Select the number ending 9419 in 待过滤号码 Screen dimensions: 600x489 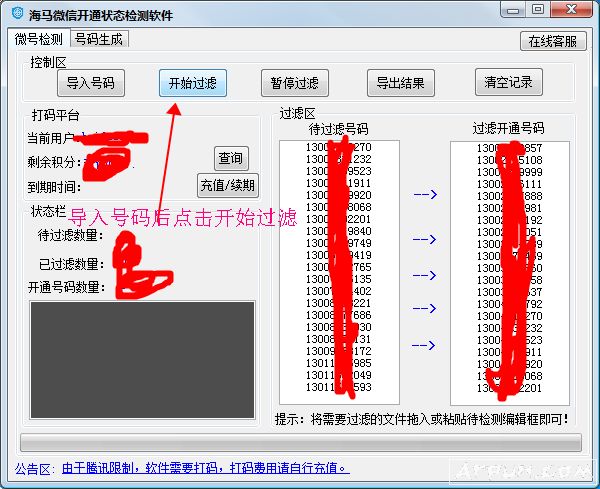click(x=338, y=255)
